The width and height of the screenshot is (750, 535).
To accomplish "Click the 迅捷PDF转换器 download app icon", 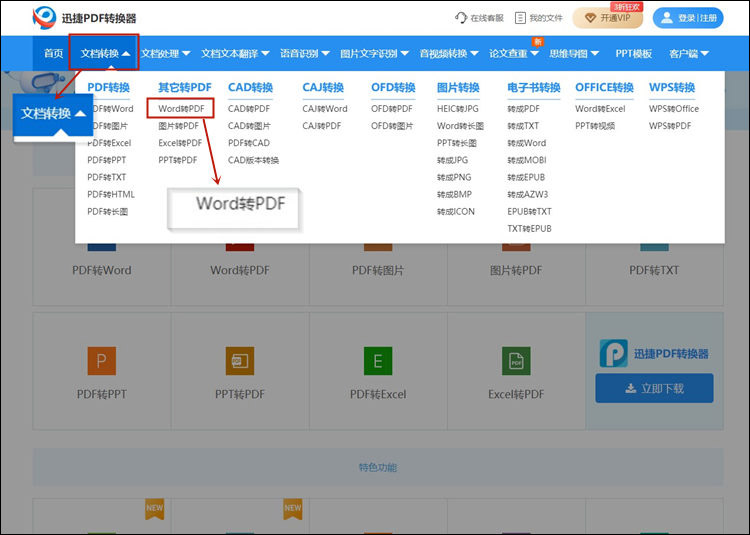I will click(614, 353).
